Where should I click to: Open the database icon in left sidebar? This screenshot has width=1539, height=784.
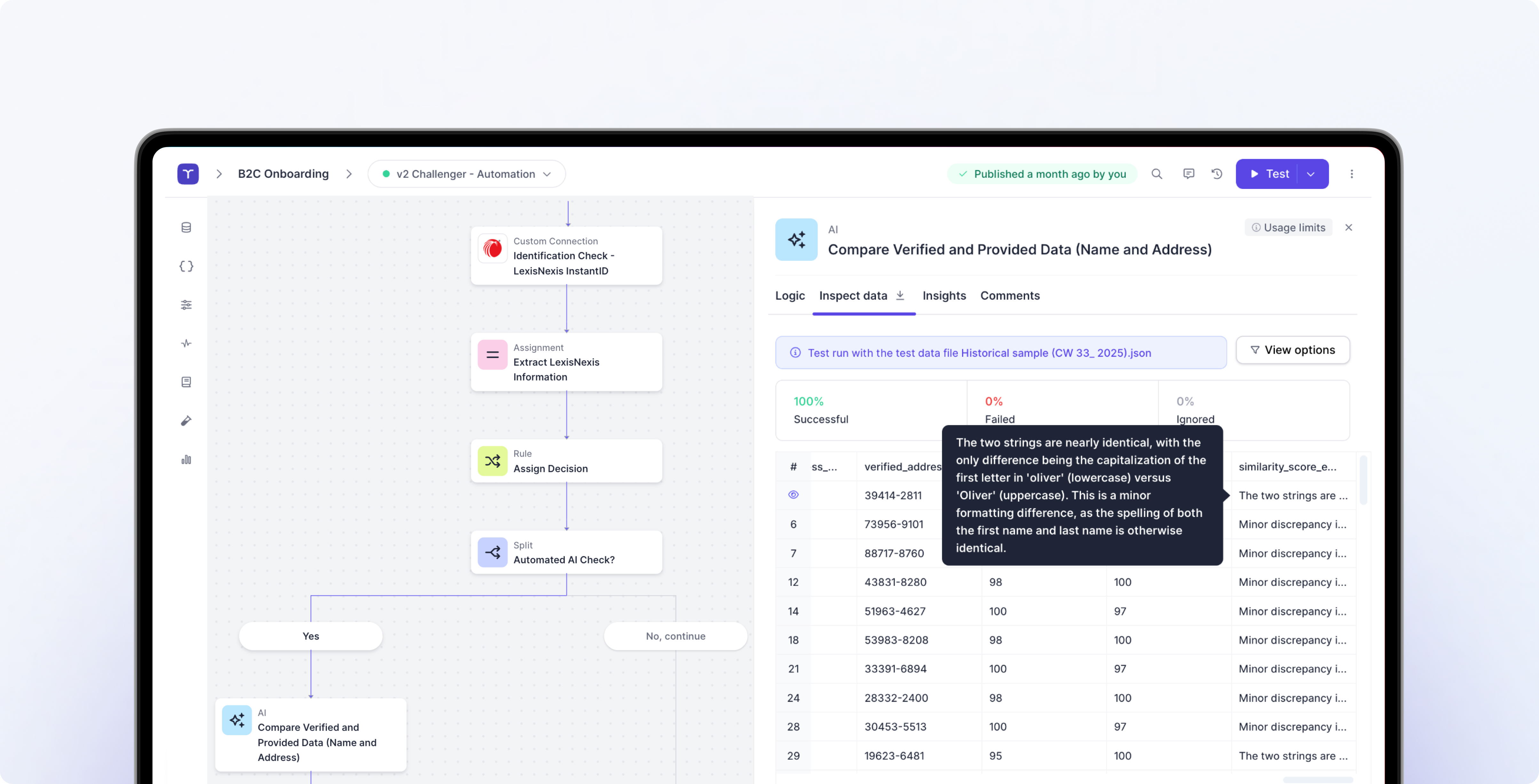(186, 228)
